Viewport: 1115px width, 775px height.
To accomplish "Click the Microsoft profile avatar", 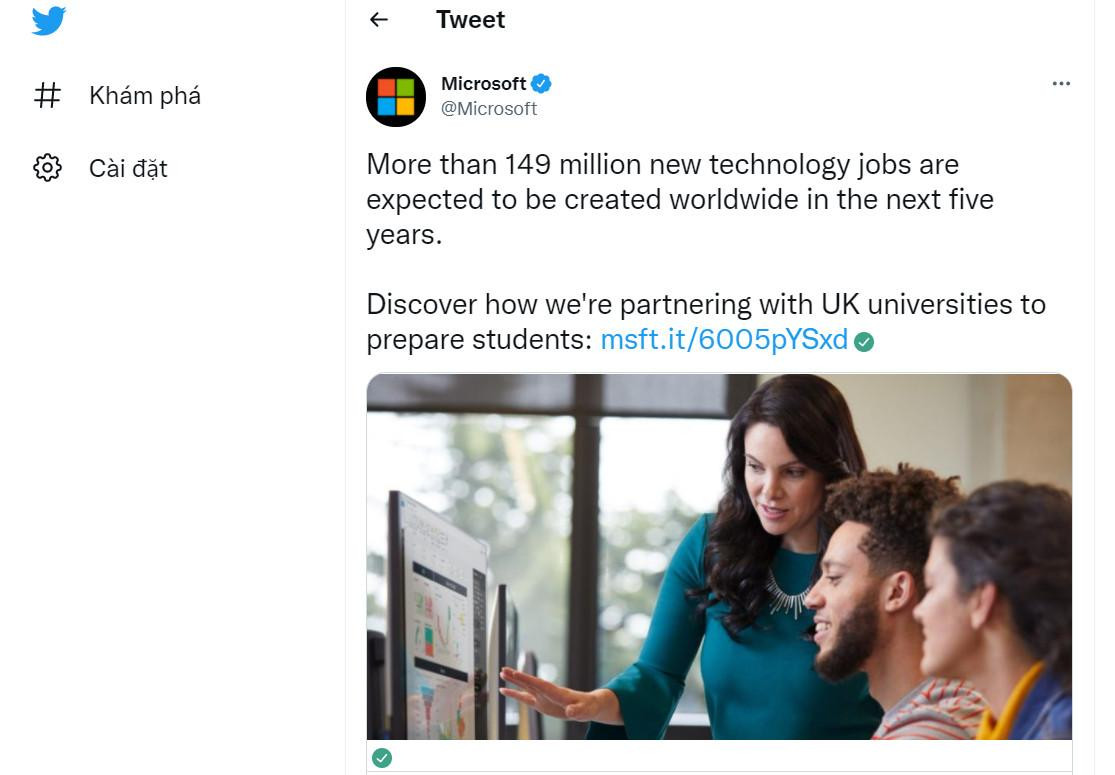I will click(396, 97).
